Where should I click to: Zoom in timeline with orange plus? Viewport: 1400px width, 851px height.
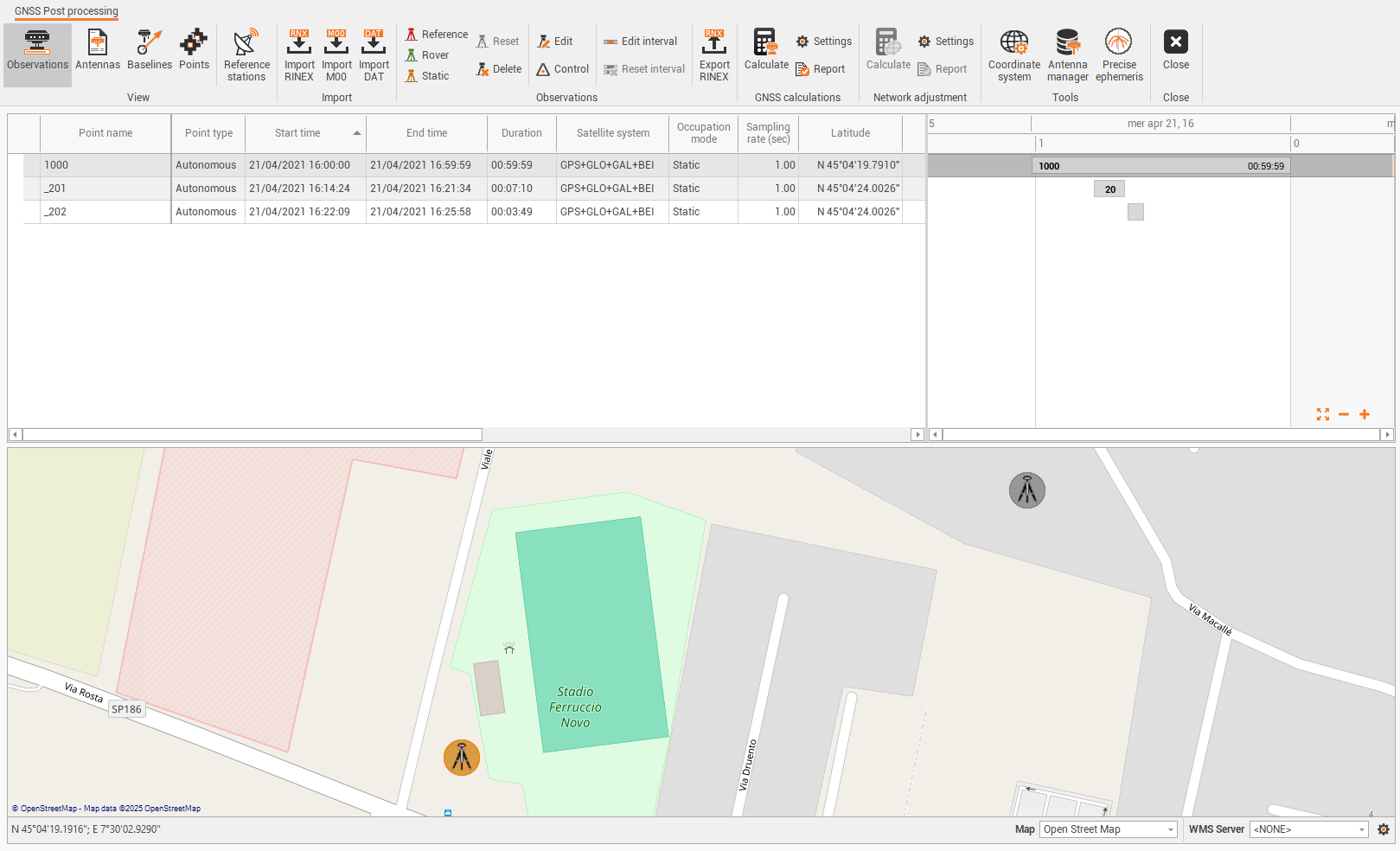click(x=1365, y=414)
